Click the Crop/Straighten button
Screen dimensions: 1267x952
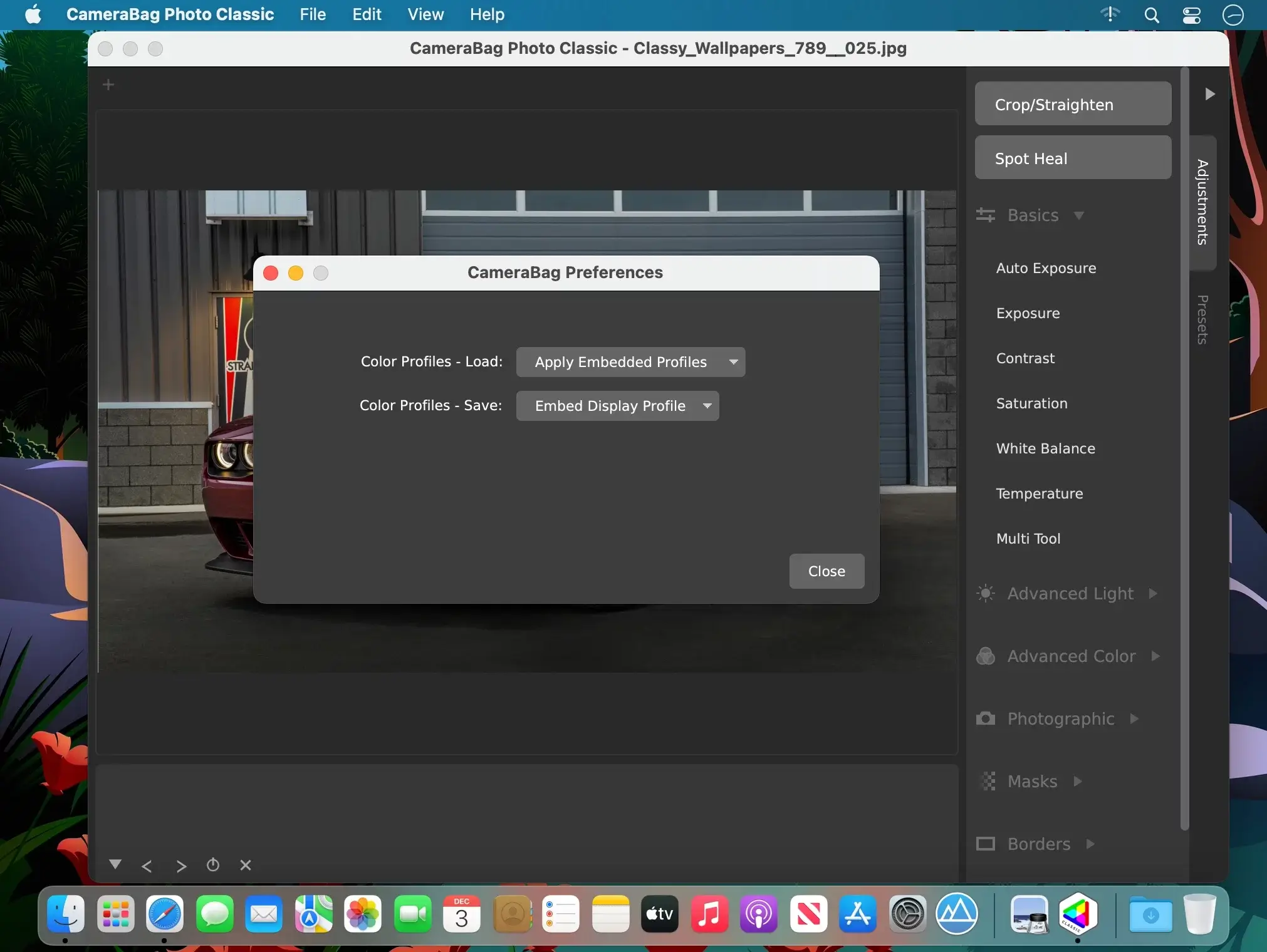tap(1073, 104)
